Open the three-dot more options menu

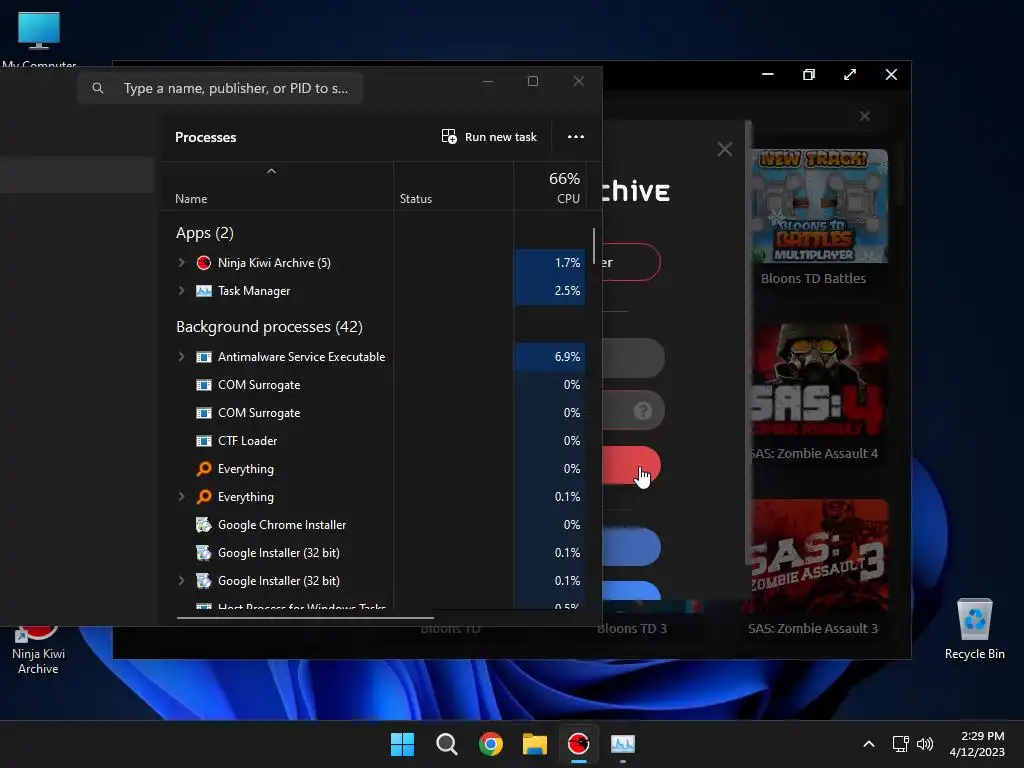[575, 136]
